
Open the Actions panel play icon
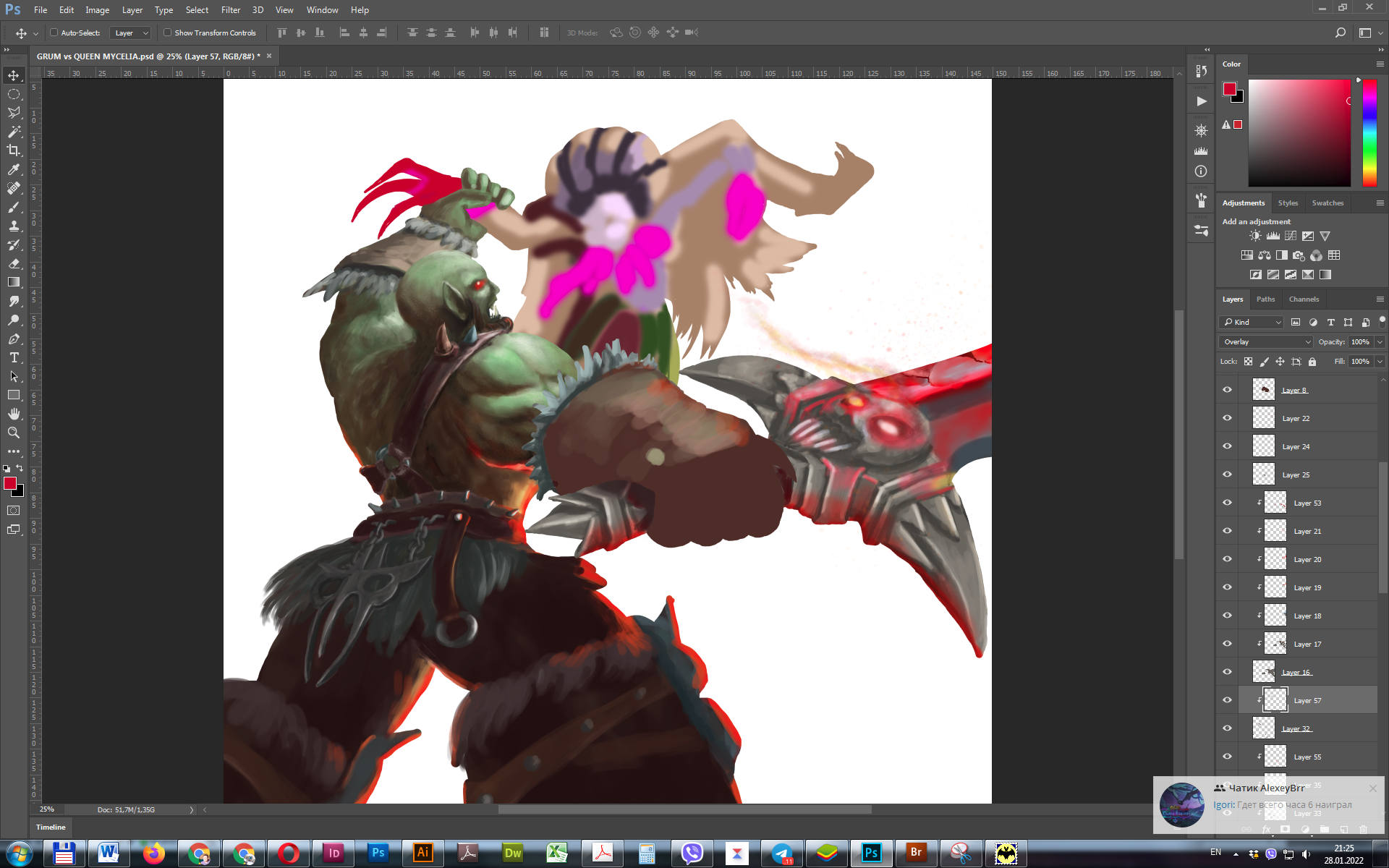tap(1201, 101)
